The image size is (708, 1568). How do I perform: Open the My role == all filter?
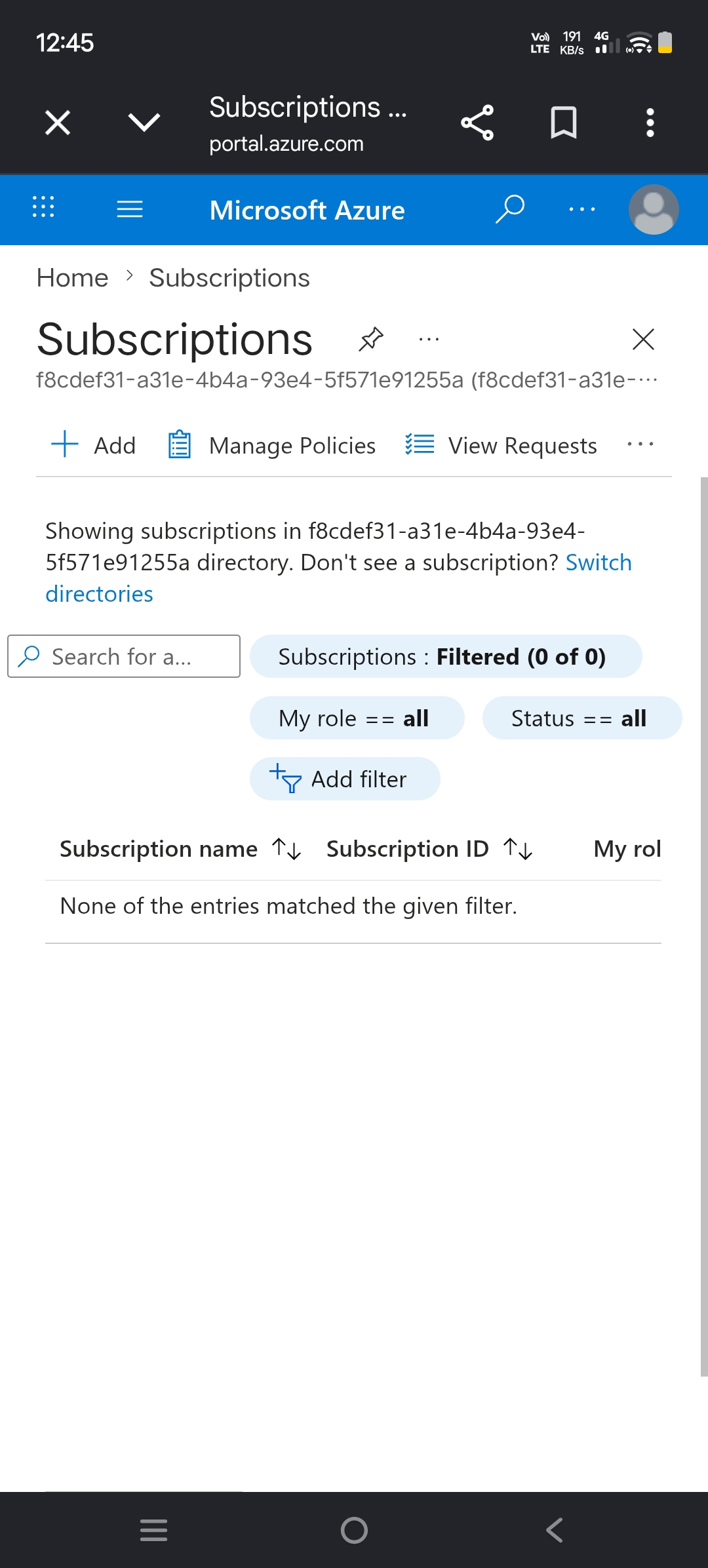(x=357, y=718)
